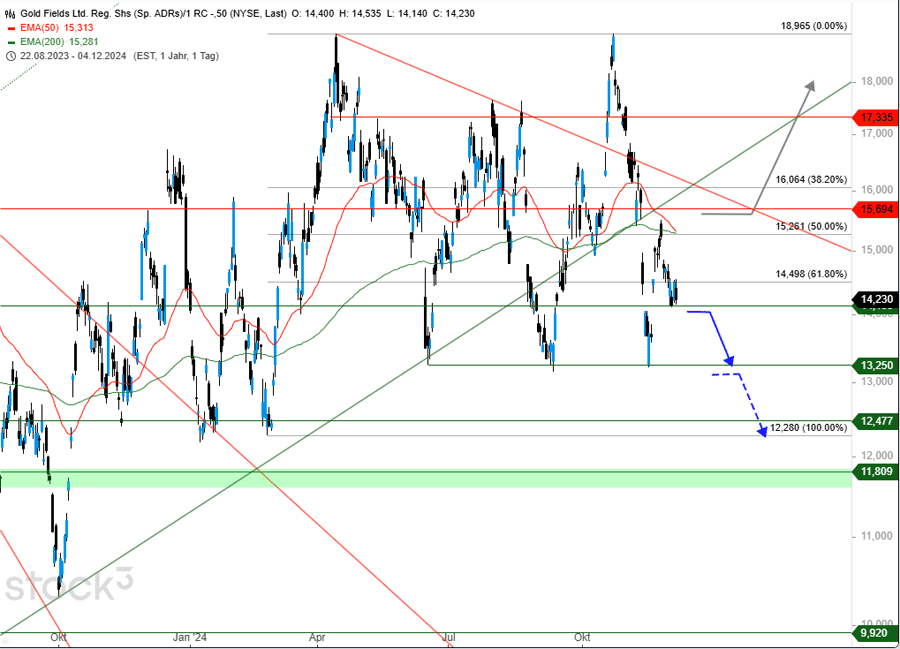Click the Jan '24 time axis label

tap(188, 637)
